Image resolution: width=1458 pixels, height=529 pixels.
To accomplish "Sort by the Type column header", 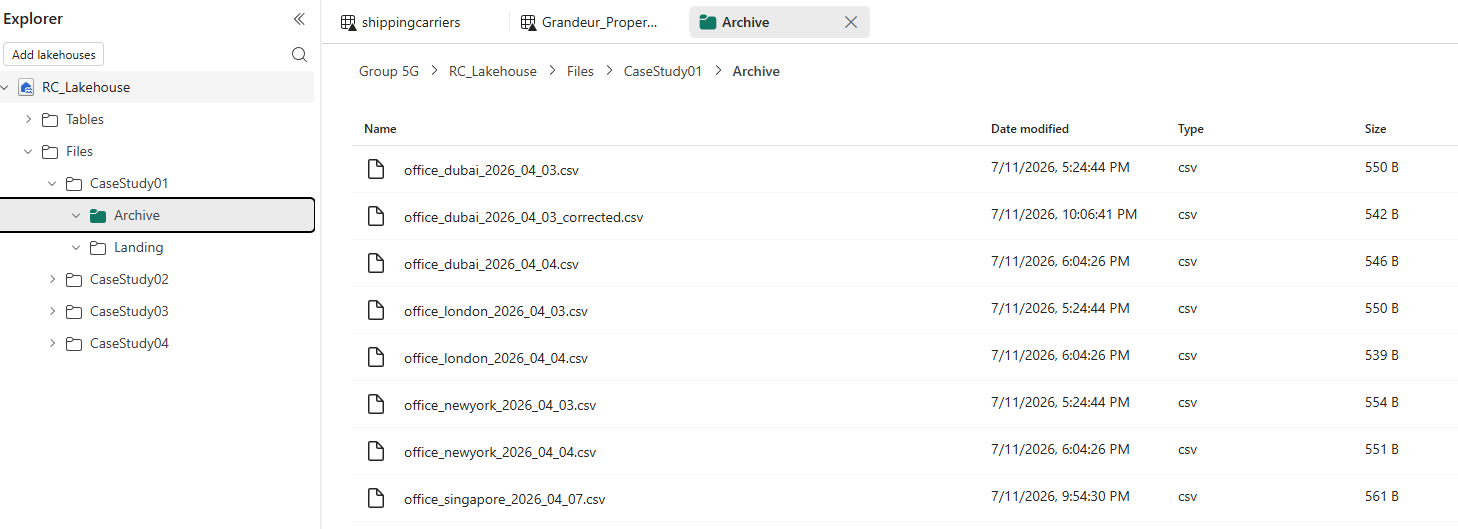I will click(x=1191, y=129).
